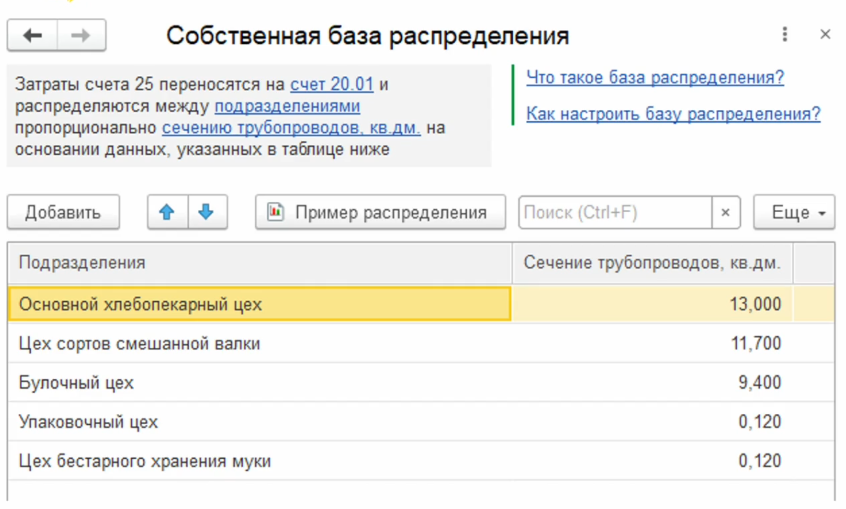Viewport: 846px width, 509px height.
Task: Click the forward navigation arrow
Action: [81, 36]
